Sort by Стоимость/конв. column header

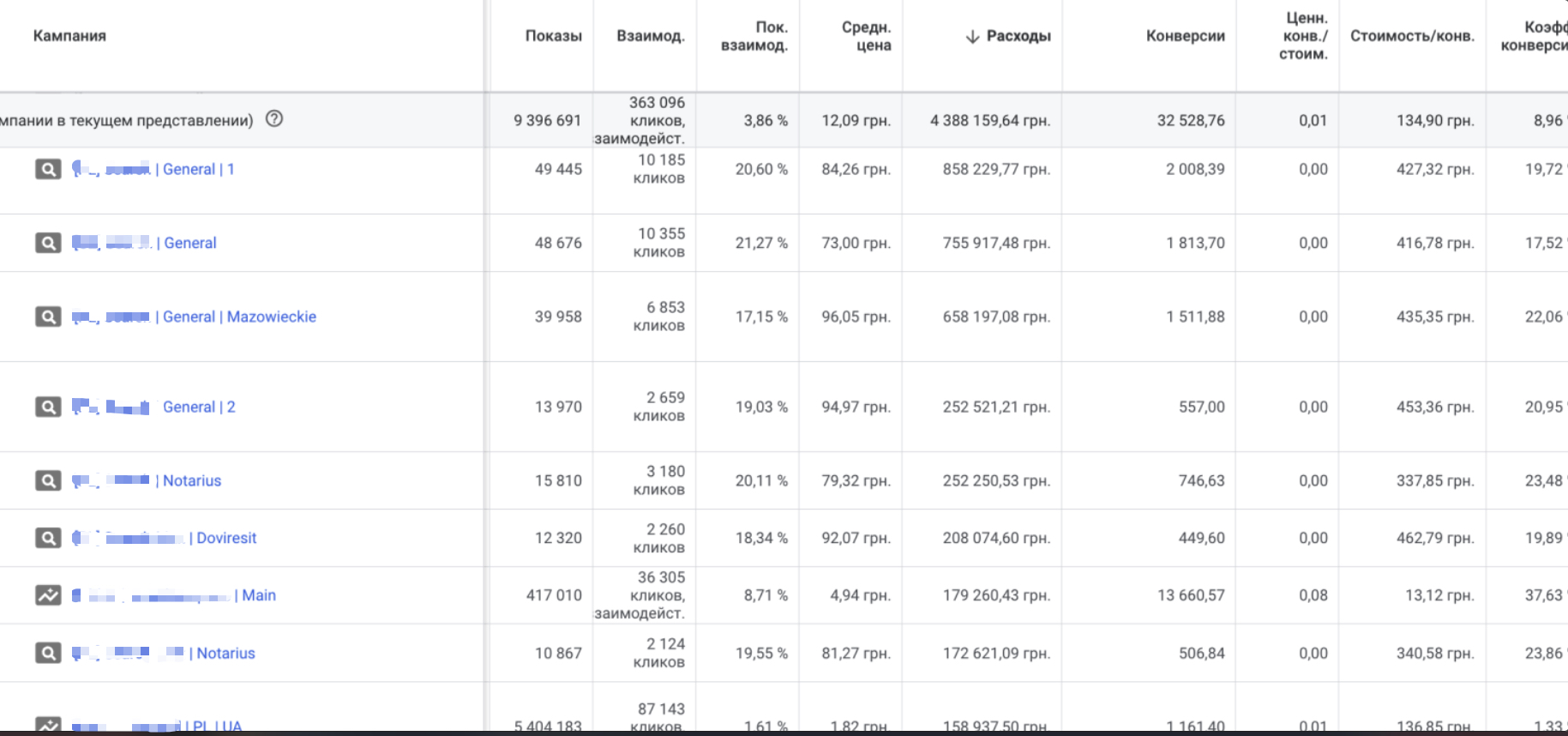click(x=1412, y=36)
